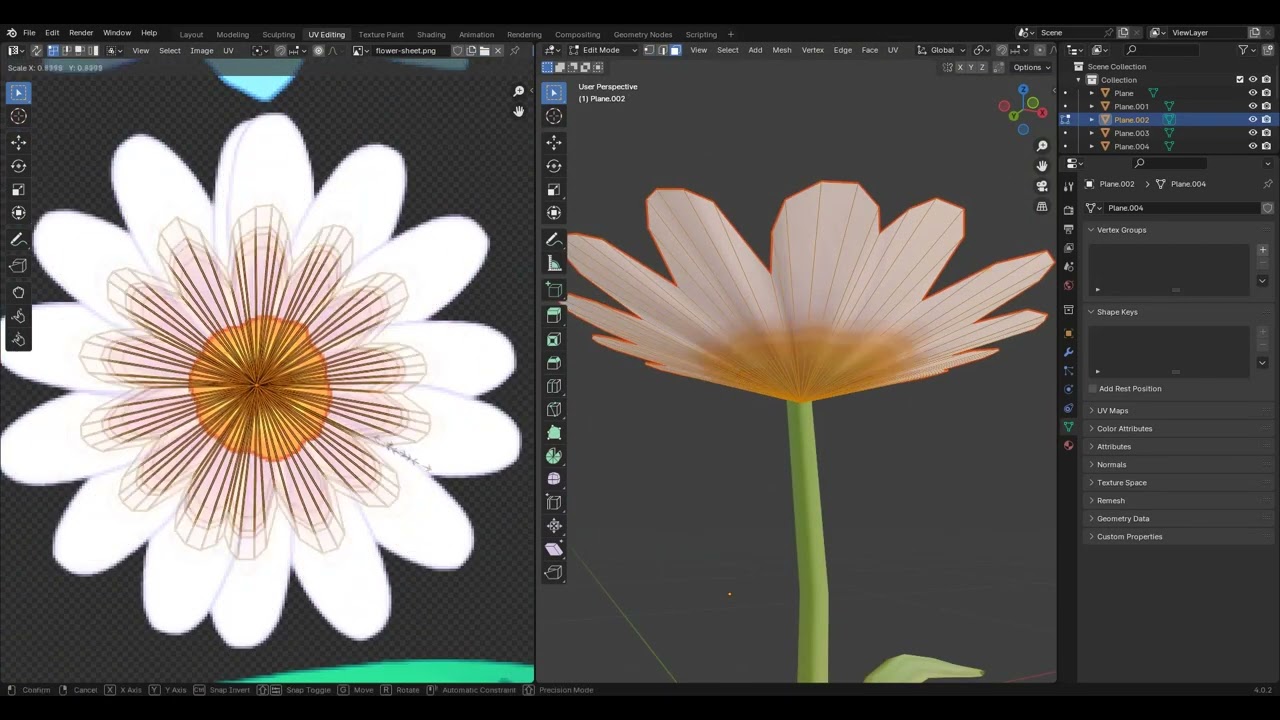This screenshot has height=720, width=1280.
Task: Switch to face select mode in the 3D viewport
Action: pyautogui.click(x=675, y=50)
